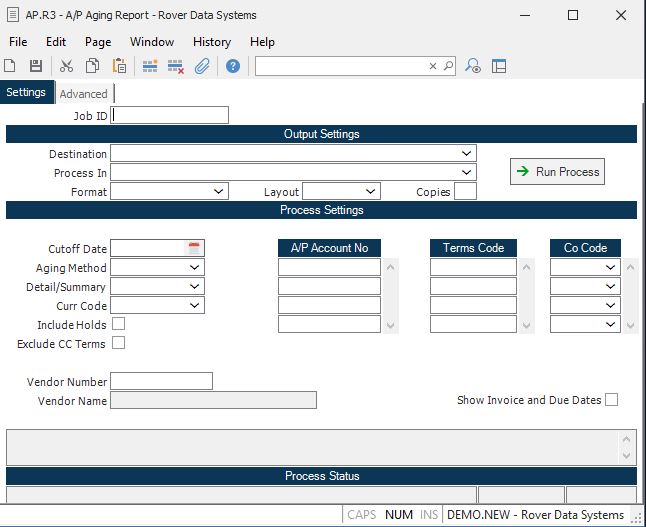
Task: Open the History menu
Action: [211, 42]
